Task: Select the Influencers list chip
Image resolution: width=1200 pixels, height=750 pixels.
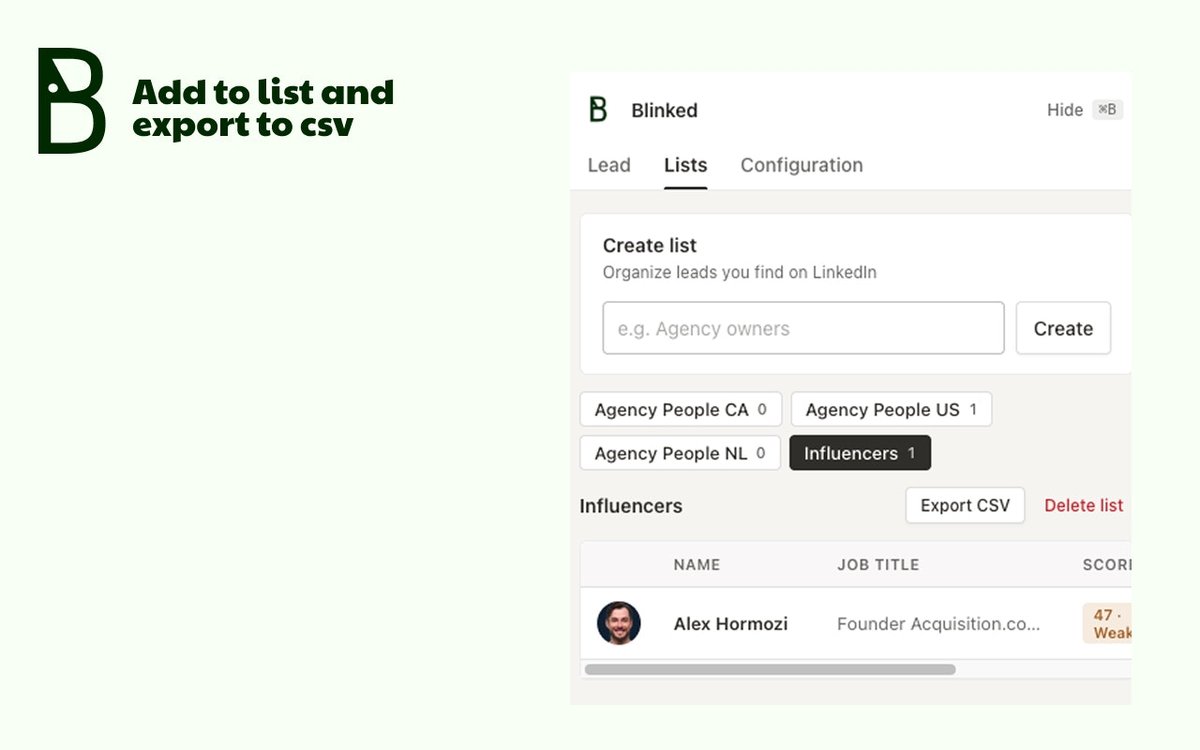Action: [860, 453]
